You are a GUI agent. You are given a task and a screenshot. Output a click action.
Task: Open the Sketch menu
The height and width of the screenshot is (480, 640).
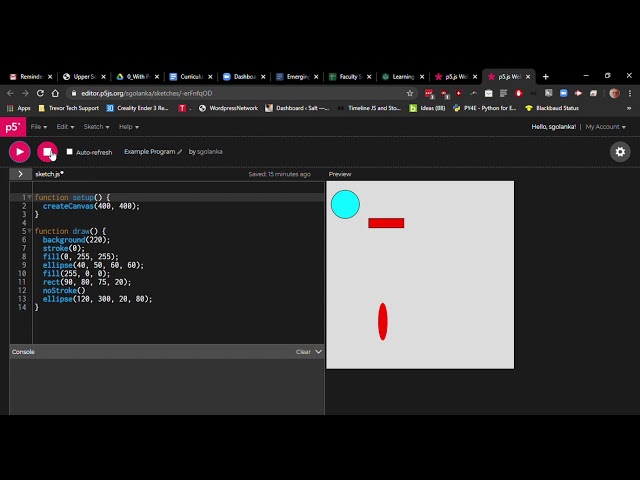[96, 127]
